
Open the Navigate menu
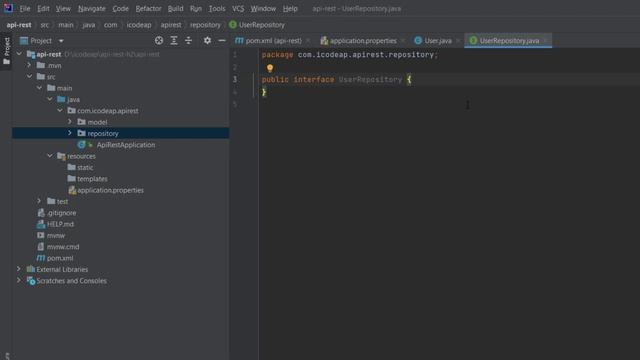click(x=91, y=9)
